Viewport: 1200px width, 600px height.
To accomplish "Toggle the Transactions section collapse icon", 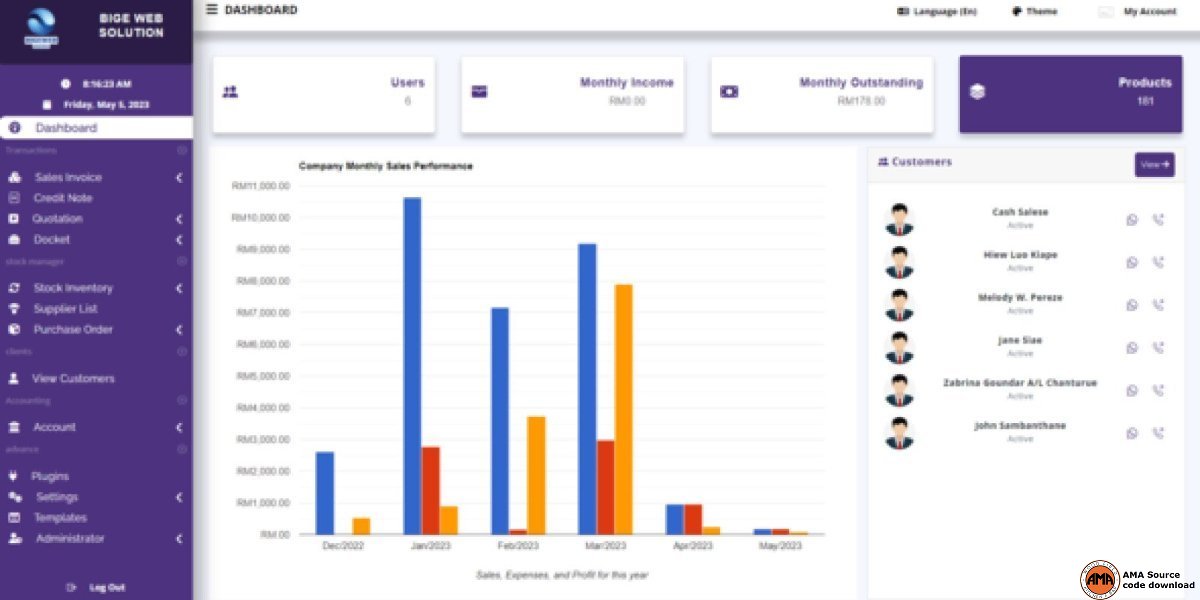I will (x=182, y=150).
